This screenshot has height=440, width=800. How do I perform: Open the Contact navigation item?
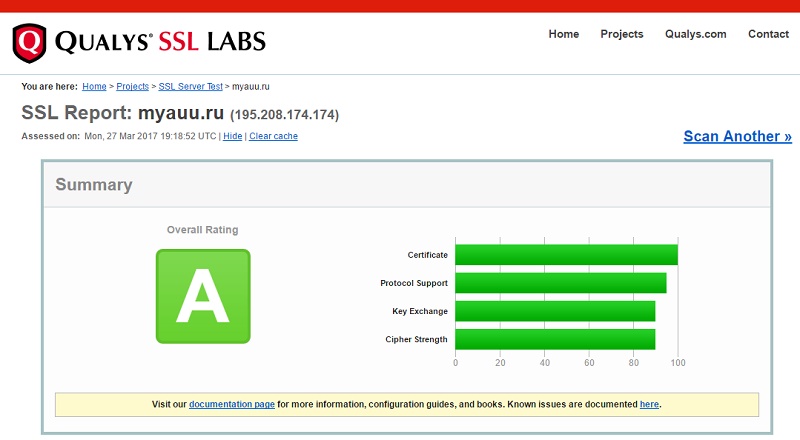pos(768,34)
